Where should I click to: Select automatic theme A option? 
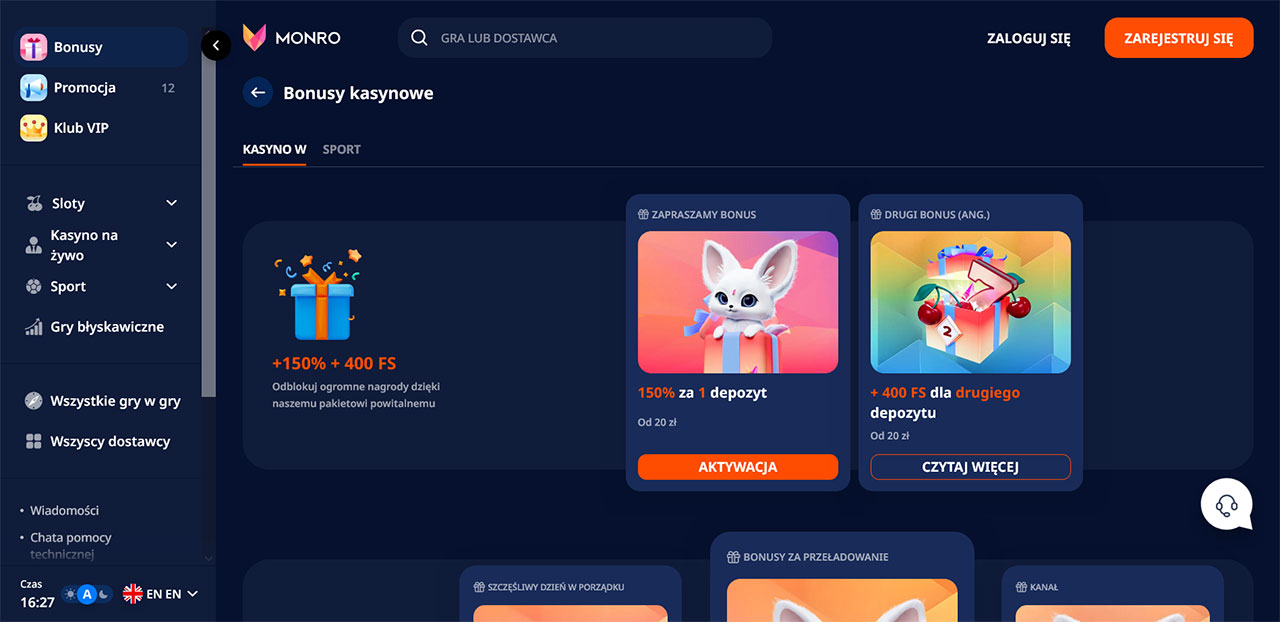click(87, 594)
